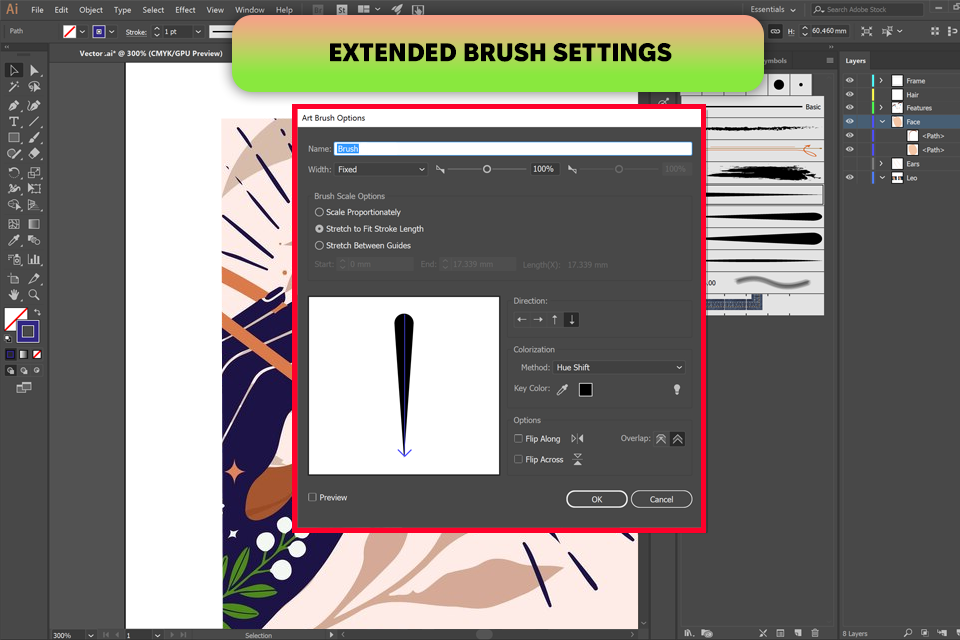Select the Pen tool
This screenshot has width=960, height=640.
(x=13, y=105)
